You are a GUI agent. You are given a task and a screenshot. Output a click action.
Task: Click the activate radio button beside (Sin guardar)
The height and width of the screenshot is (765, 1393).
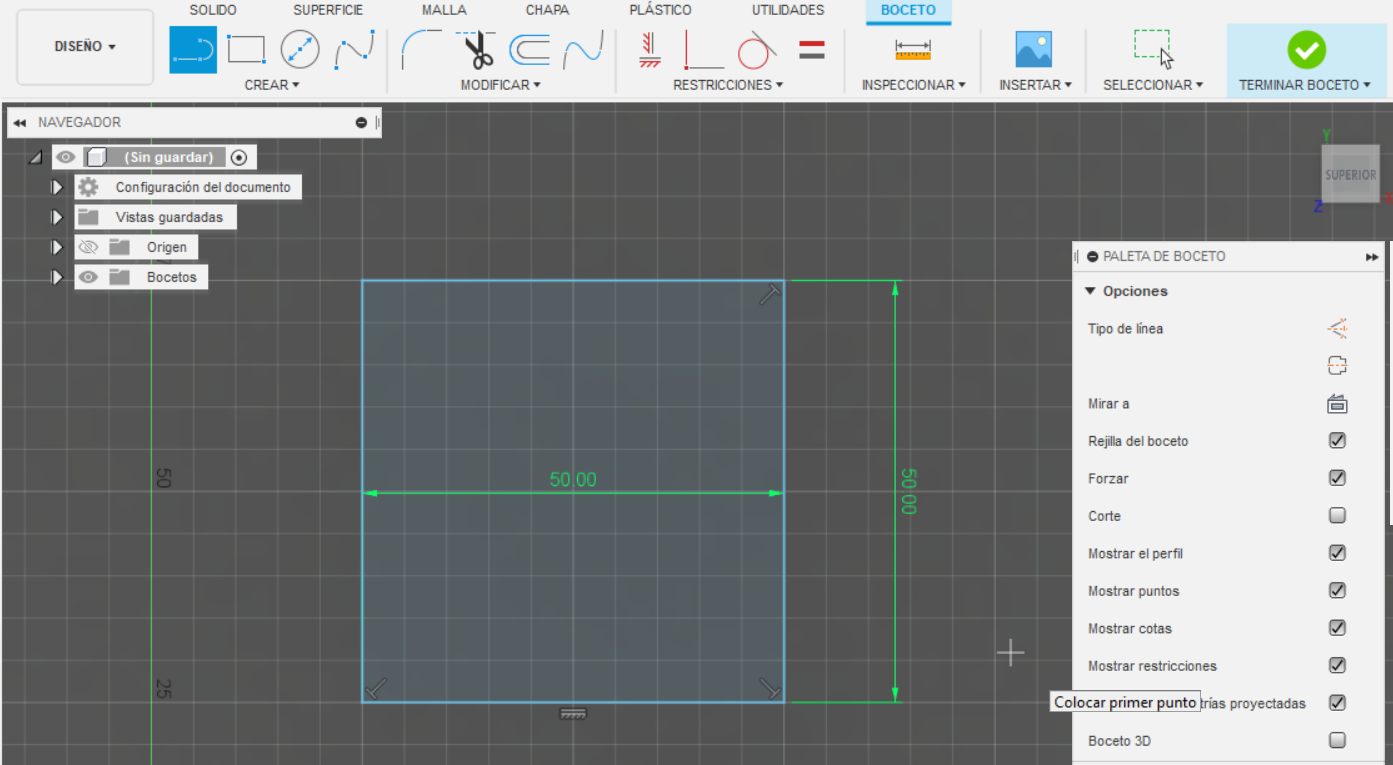click(238, 157)
